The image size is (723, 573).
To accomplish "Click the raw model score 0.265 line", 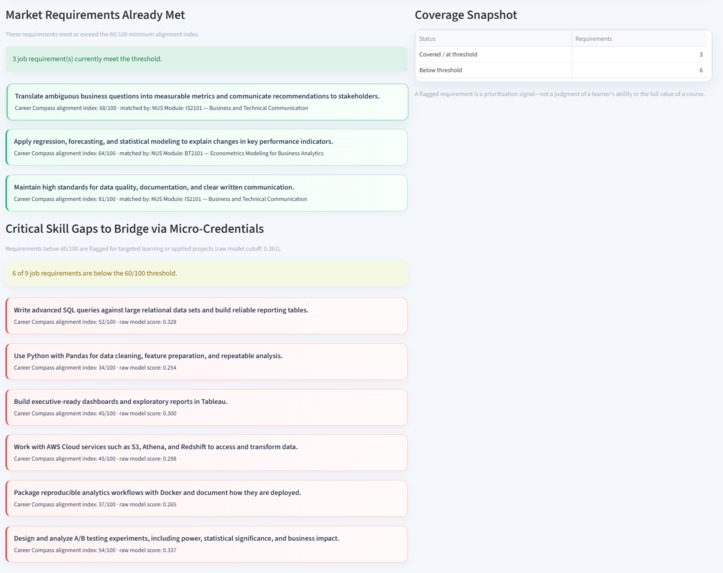I will 95,504.
